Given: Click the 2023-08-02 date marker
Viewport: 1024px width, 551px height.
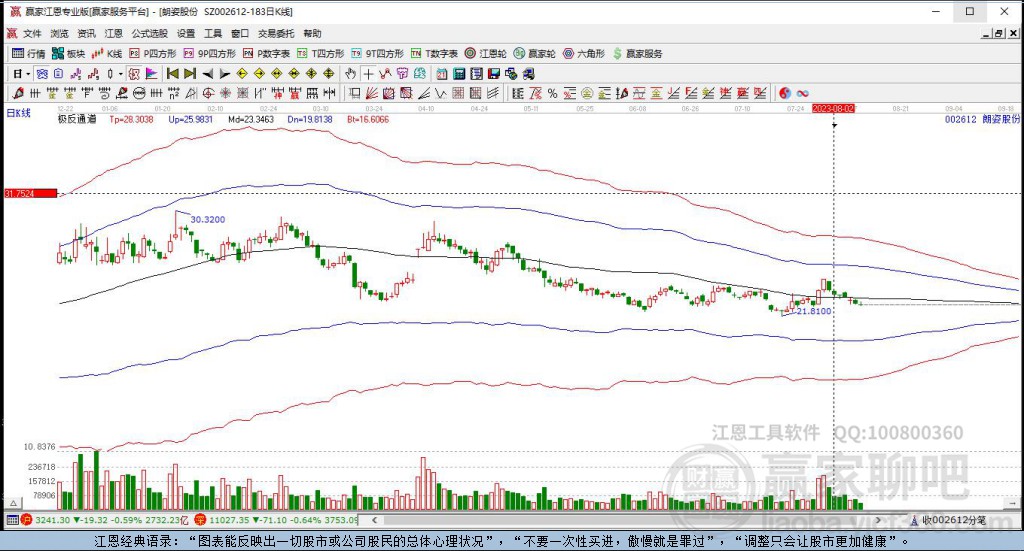Looking at the screenshot, I should point(833,108).
